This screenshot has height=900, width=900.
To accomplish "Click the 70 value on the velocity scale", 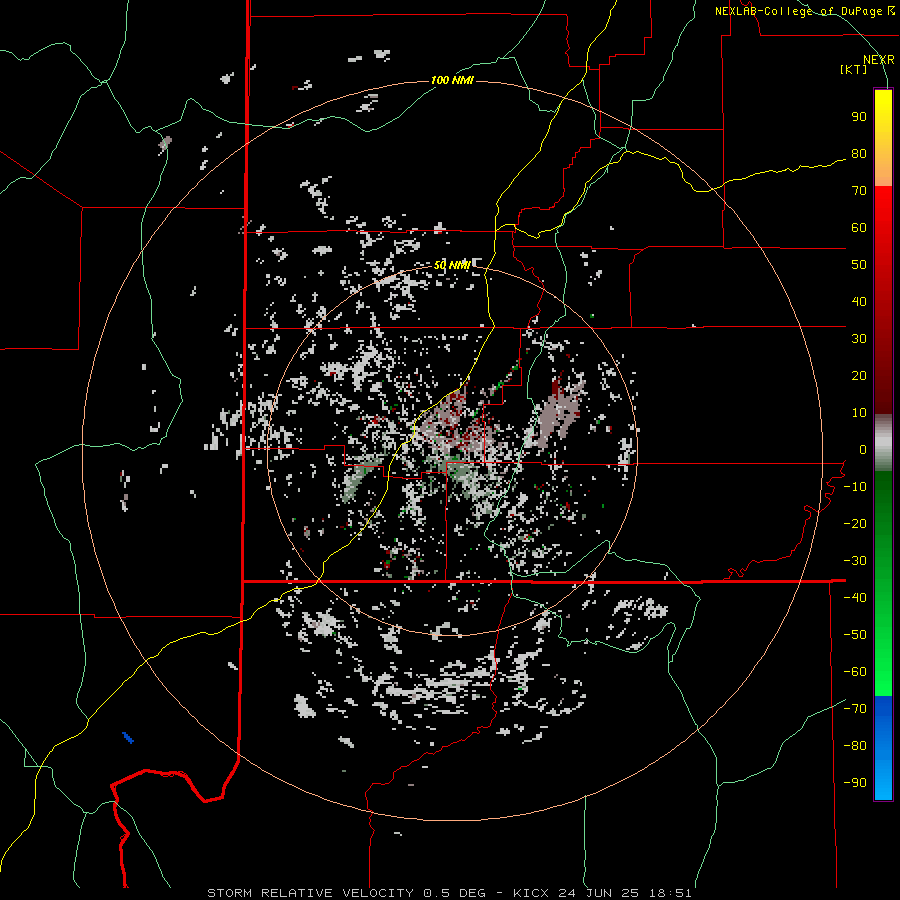I will (859, 191).
